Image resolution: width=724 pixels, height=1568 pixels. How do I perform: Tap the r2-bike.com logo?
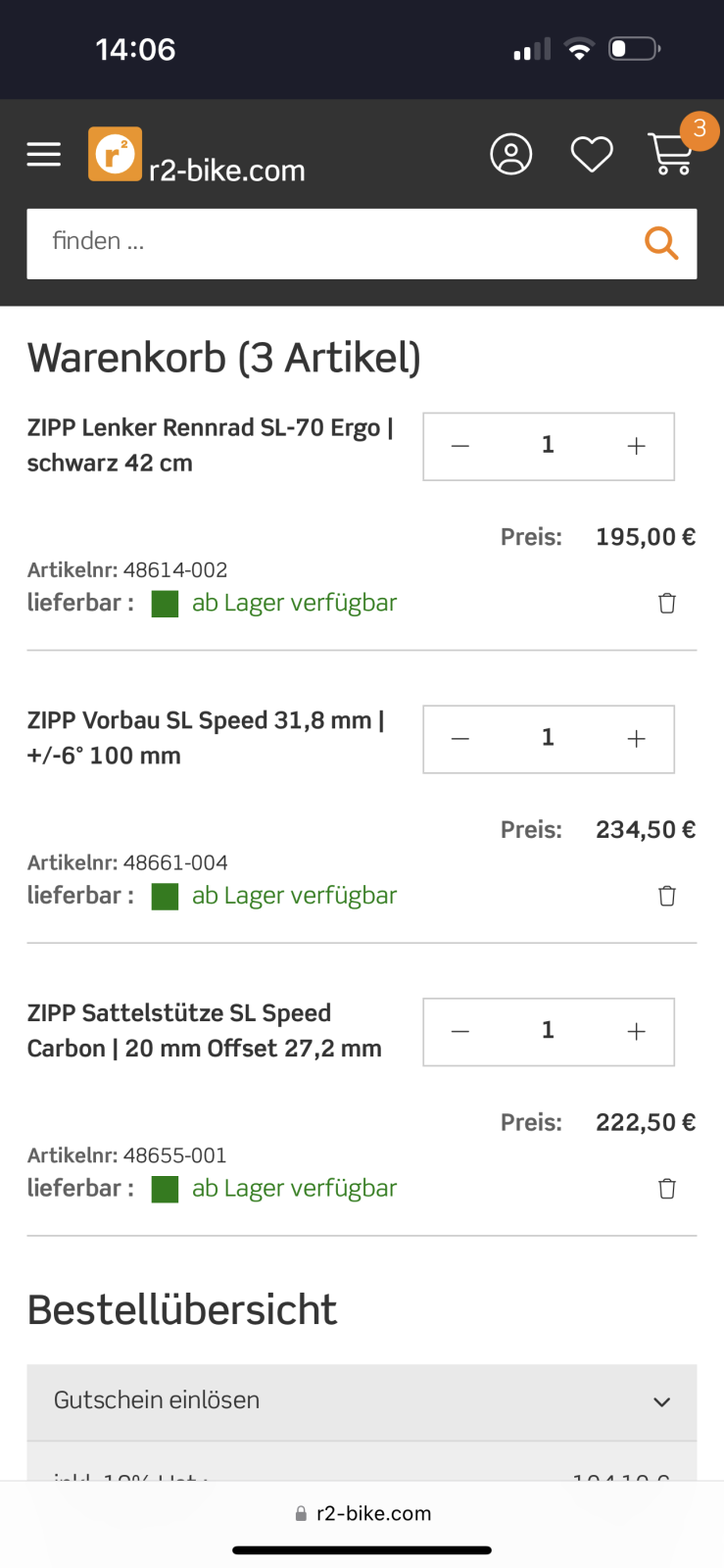197,157
